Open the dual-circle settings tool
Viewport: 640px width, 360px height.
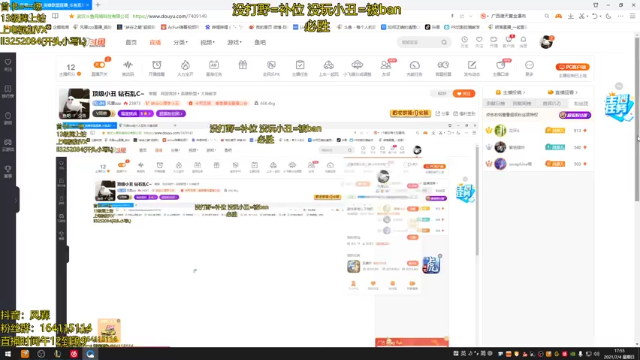click(x=443, y=67)
